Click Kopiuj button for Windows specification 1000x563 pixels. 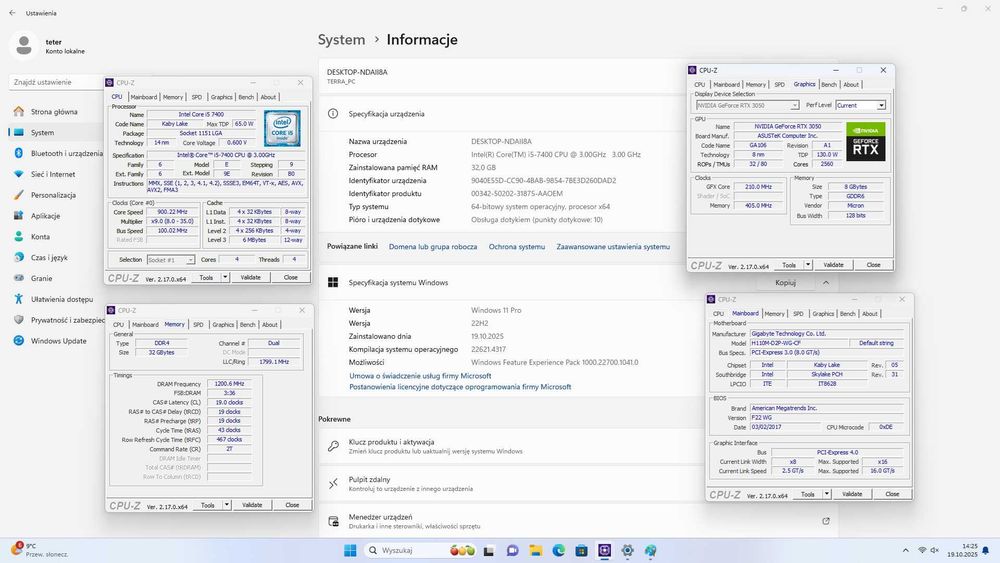click(x=785, y=282)
